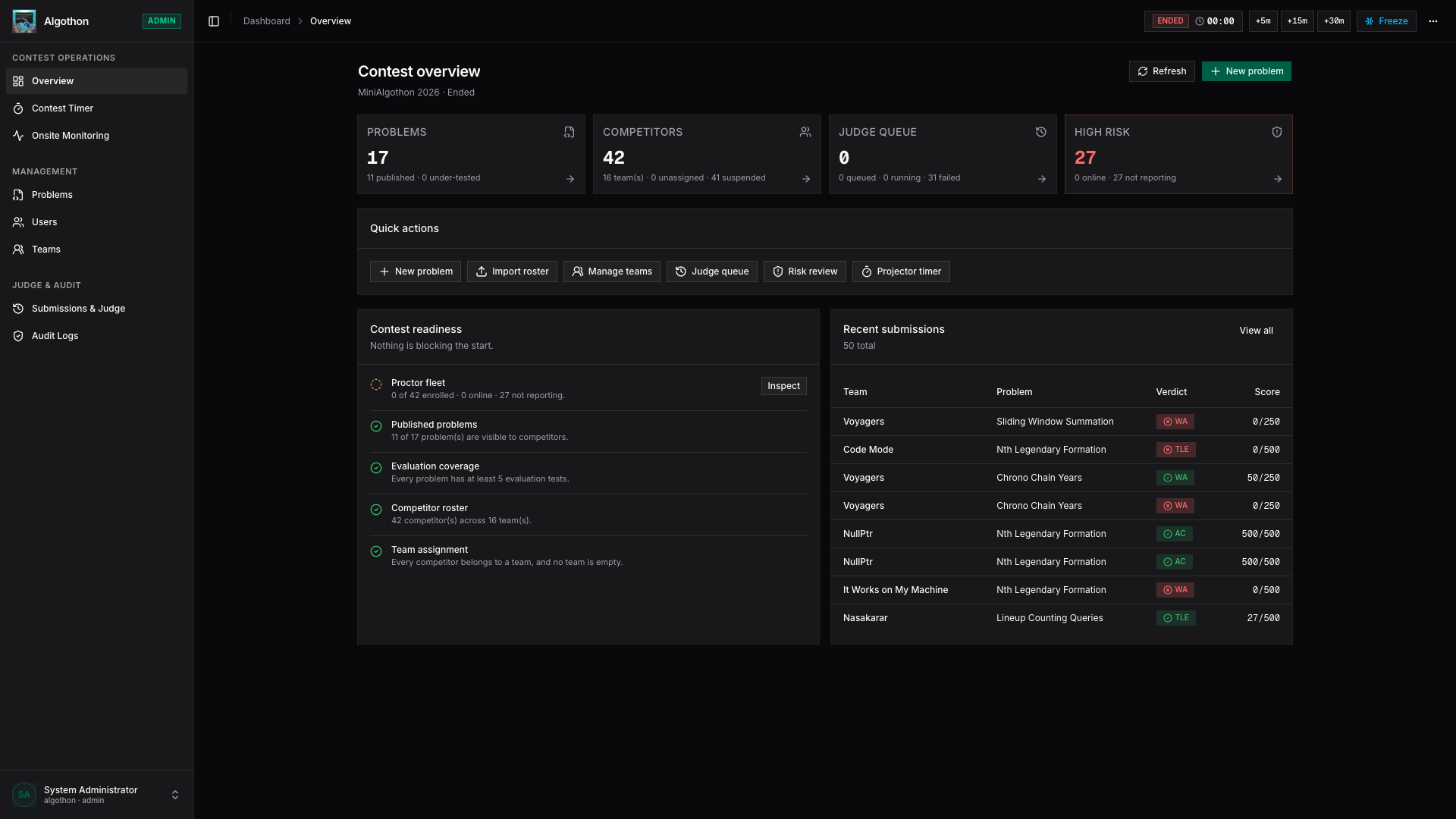Viewport: 1456px width, 819px height.
Task: Click the Competitors card people icon
Action: [805, 132]
